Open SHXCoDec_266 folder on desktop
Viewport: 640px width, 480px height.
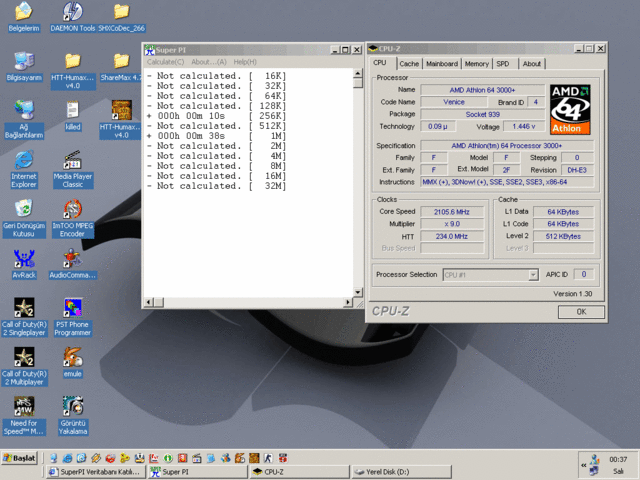[122, 17]
